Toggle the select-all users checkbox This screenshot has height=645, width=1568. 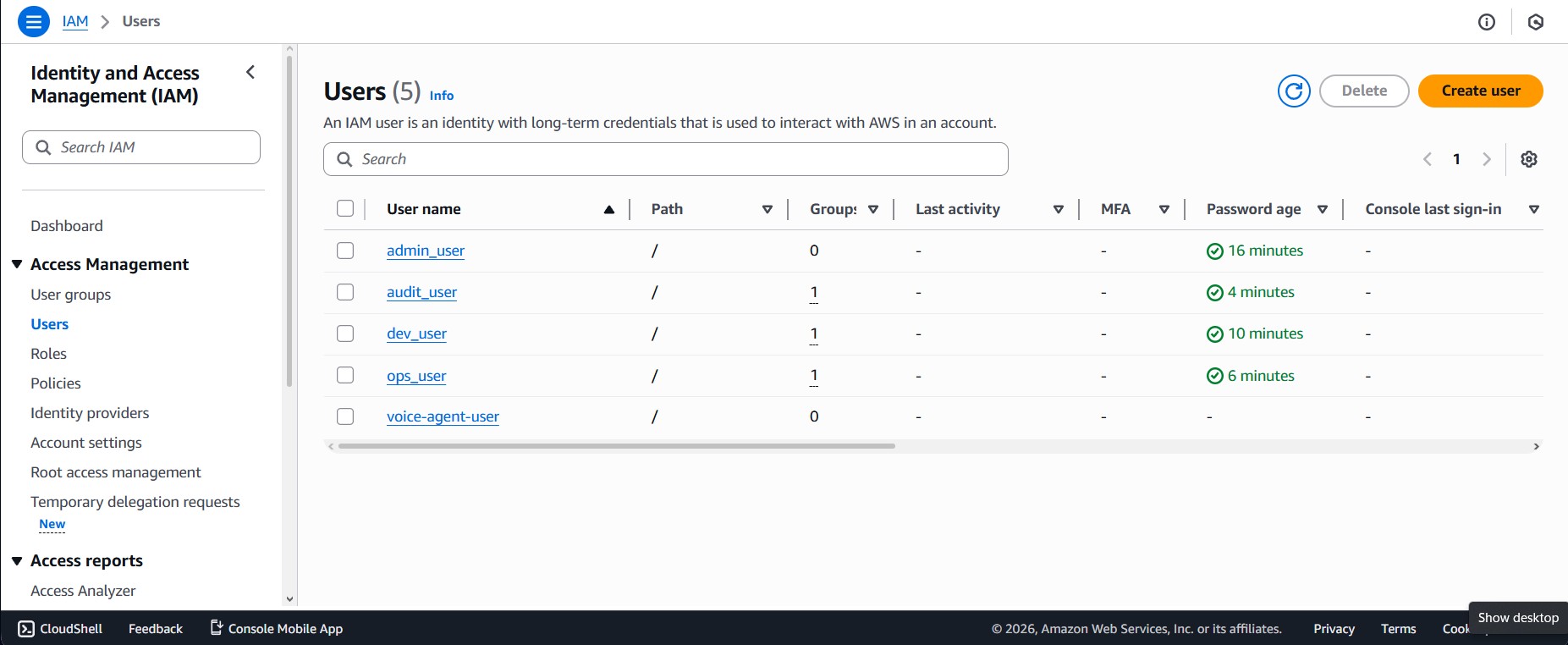pos(345,208)
